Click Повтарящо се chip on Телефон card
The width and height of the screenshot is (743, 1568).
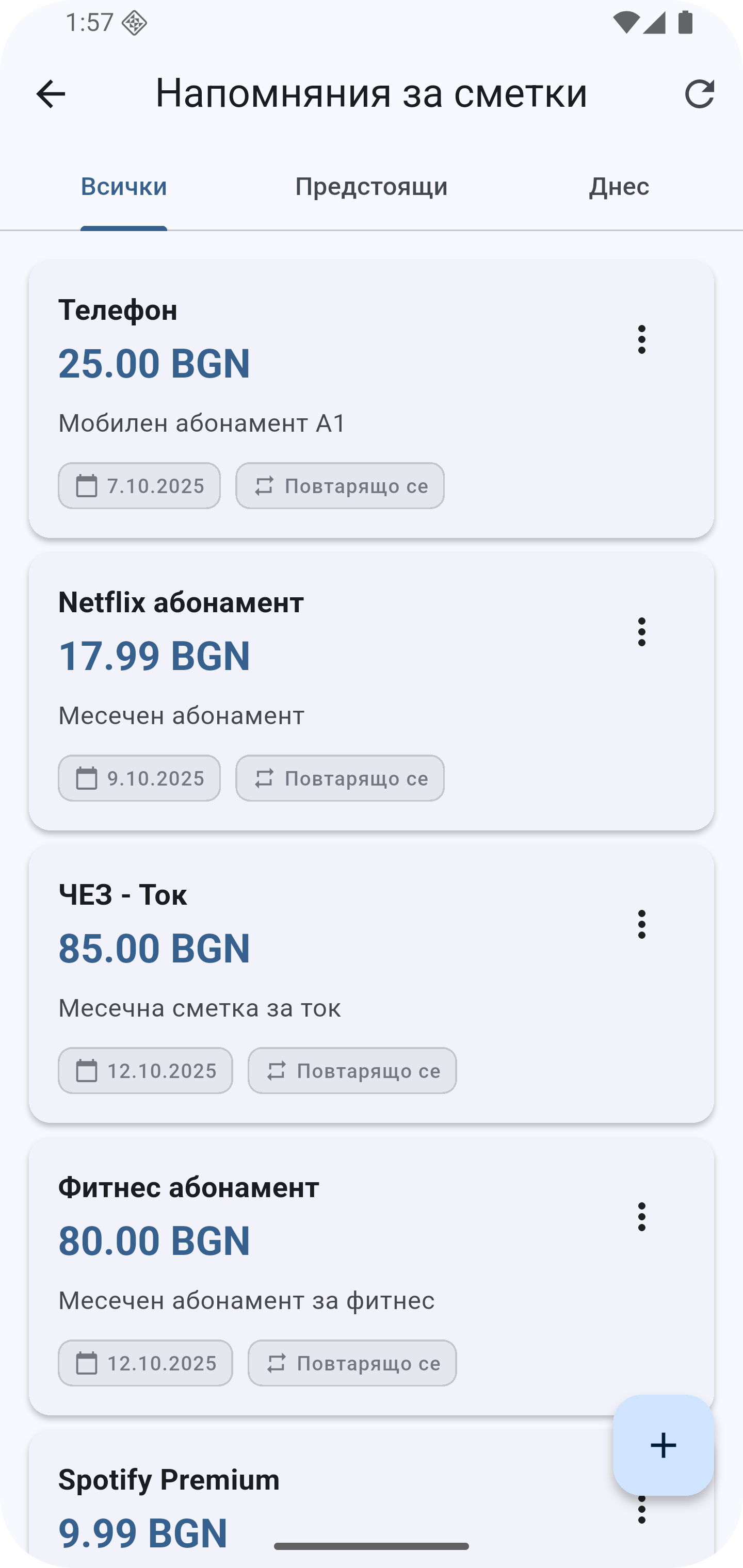340,486
